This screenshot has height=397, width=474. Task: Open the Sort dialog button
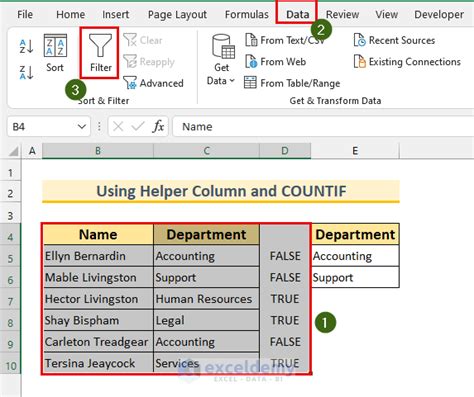pos(55,53)
